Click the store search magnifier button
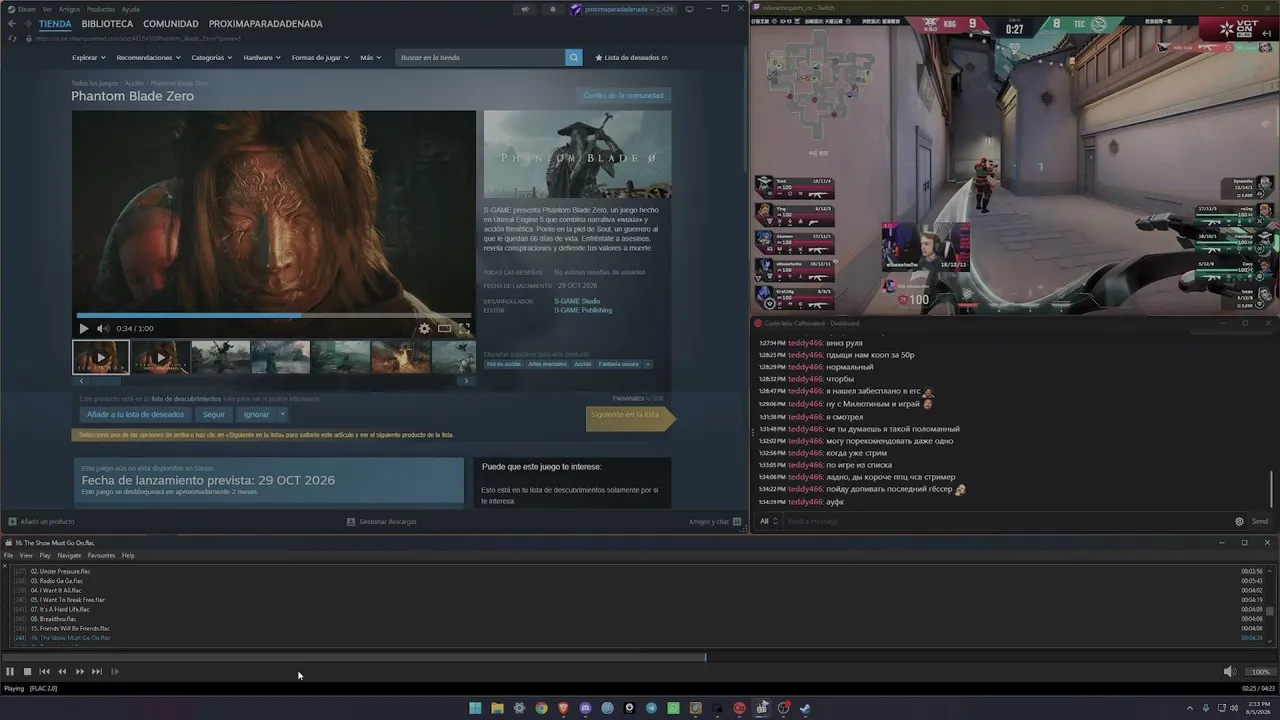Image resolution: width=1280 pixels, height=720 pixels. (574, 58)
